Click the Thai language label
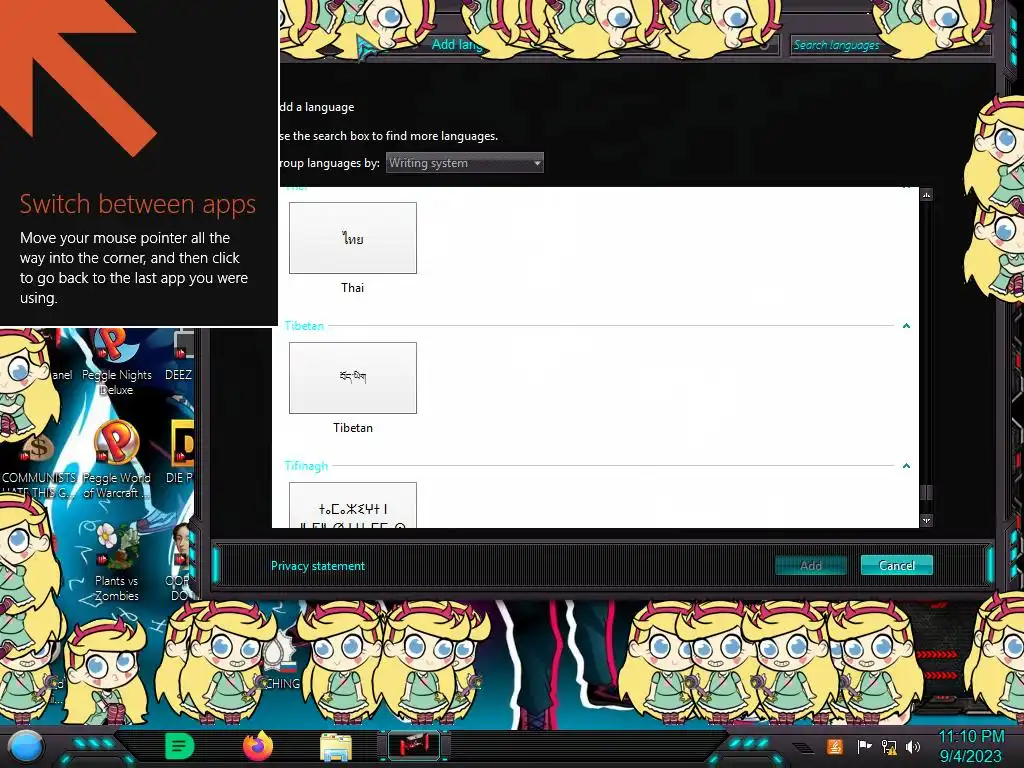1024x768 pixels. (352, 287)
